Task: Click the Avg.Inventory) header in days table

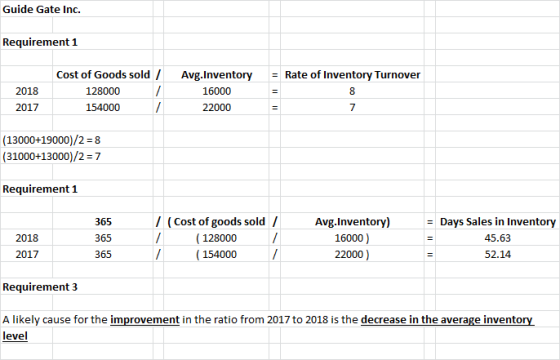Action: [352, 222]
